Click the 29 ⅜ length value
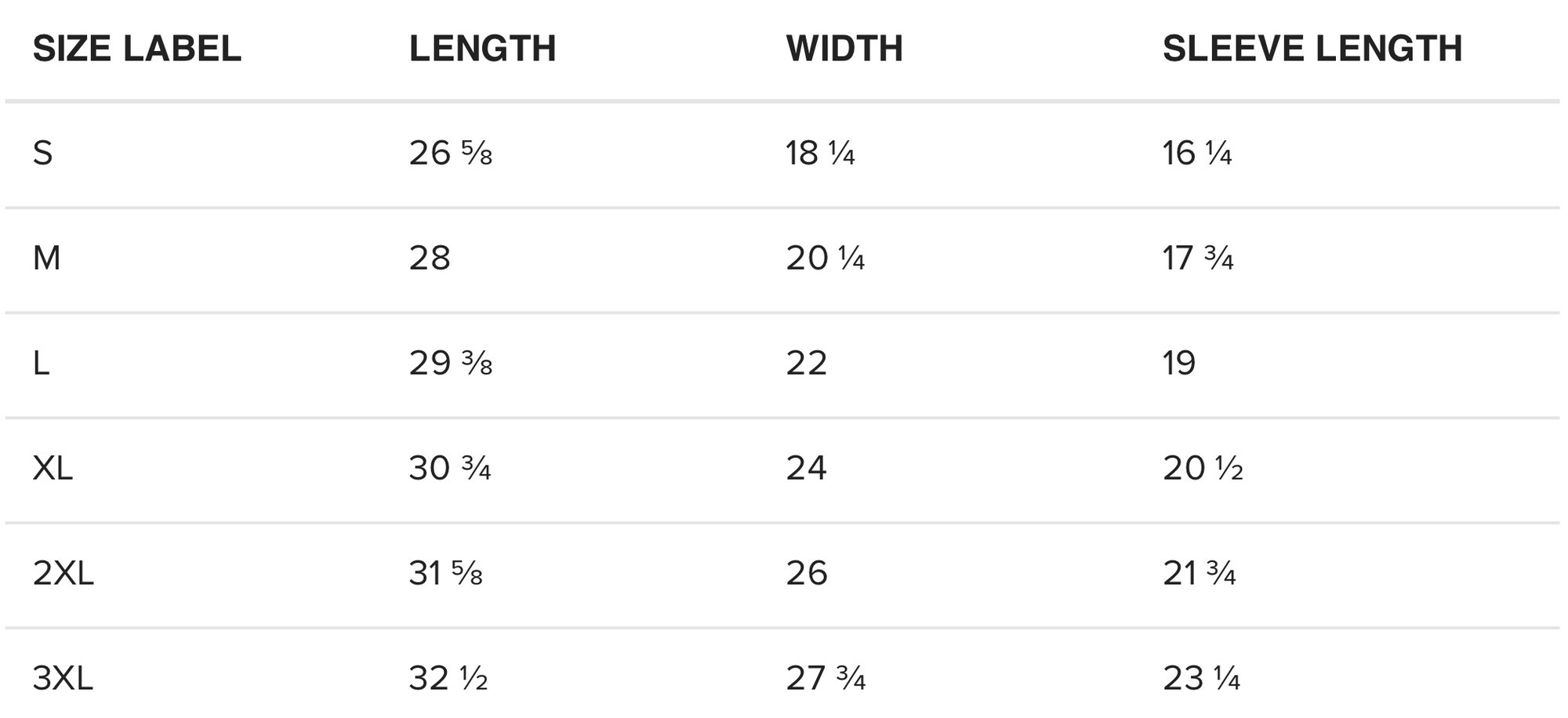 click(x=450, y=363)
